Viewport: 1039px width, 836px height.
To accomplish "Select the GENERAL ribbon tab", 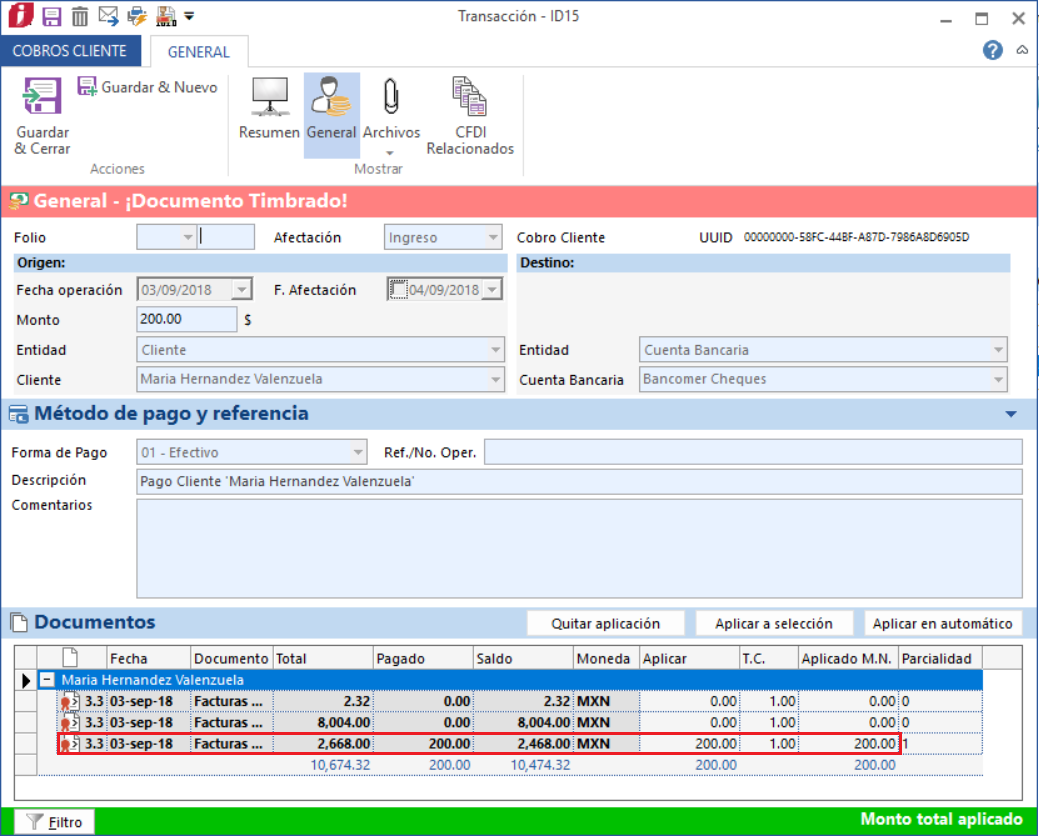I will click(x=198, y=52).
